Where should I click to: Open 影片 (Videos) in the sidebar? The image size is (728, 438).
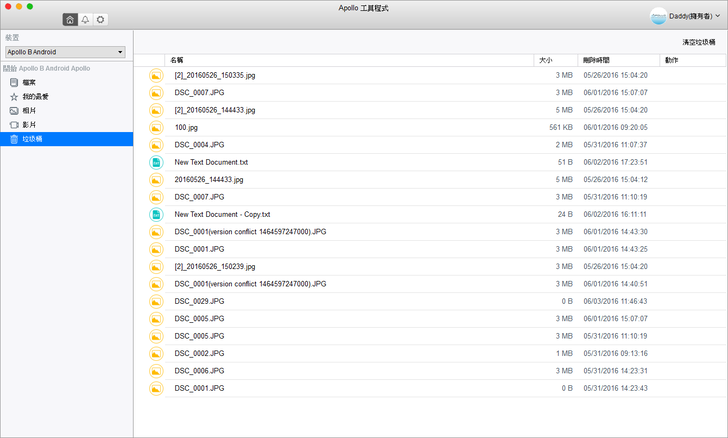[x=30, y=125]
